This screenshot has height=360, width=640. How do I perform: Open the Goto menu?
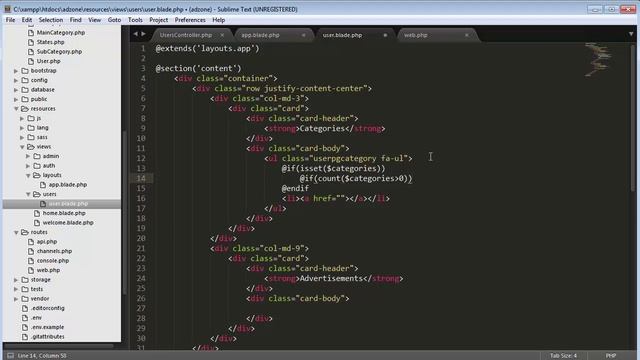coord(114,20)
